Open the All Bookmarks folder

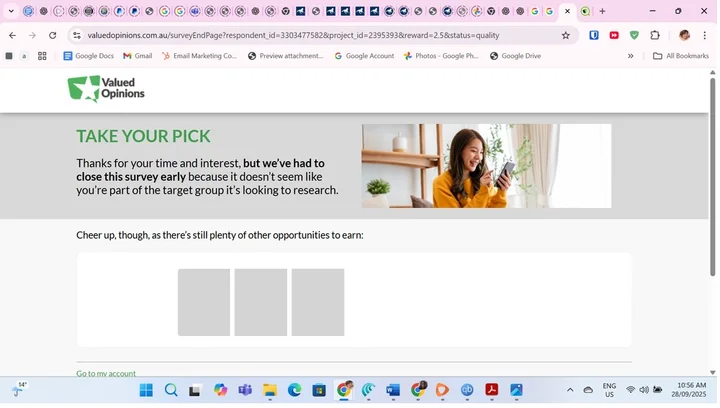click(680, 56)
